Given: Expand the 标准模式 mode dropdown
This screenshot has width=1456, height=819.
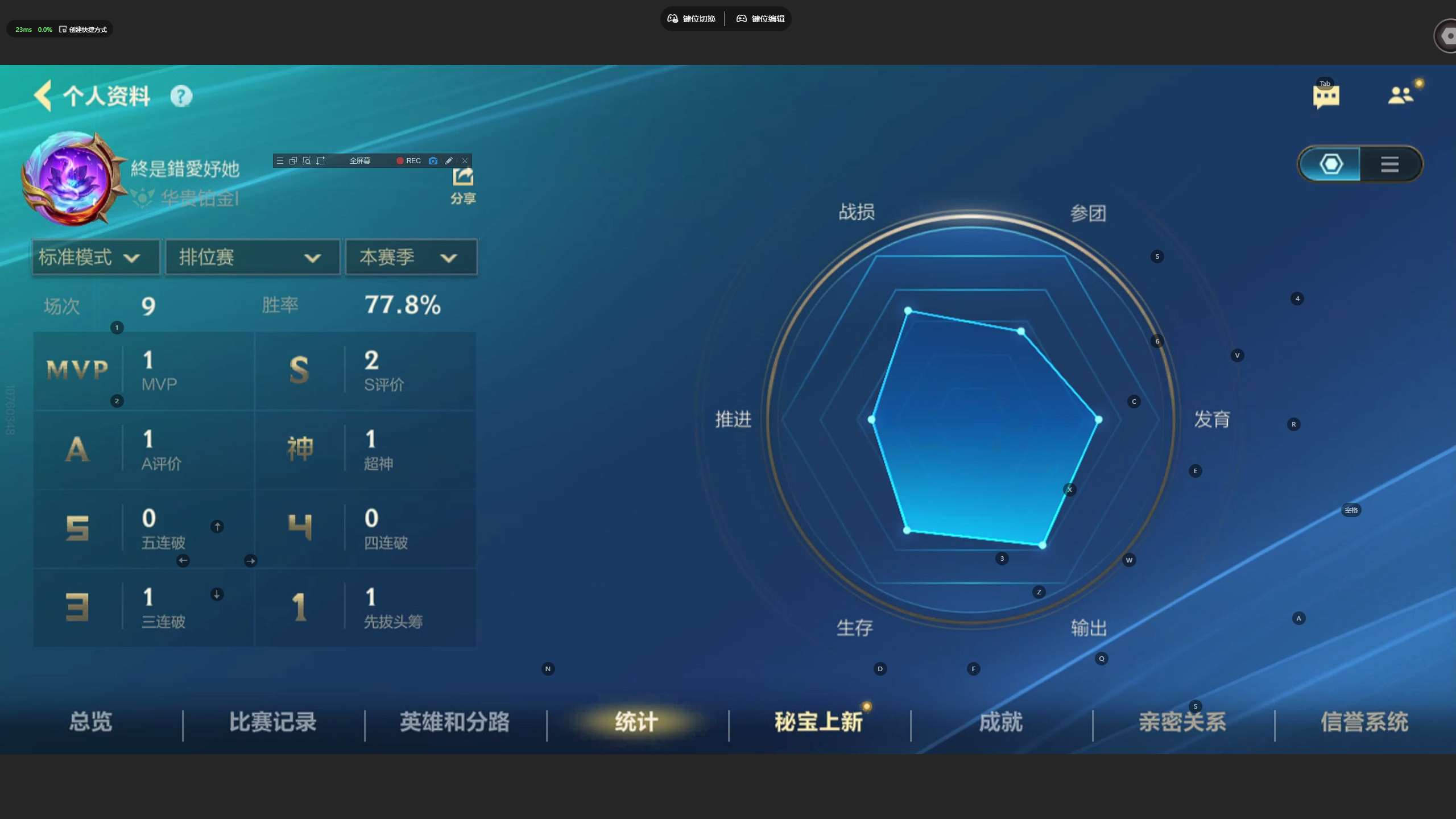Looking at the screenshot, I should (x=96, y=258).
